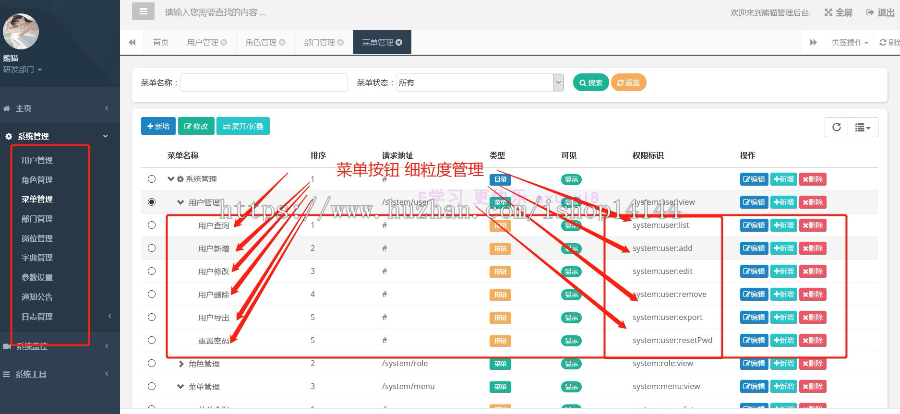Click the green 搜索 button
This screenshot has width=900, height=414.
pos(591,83)
